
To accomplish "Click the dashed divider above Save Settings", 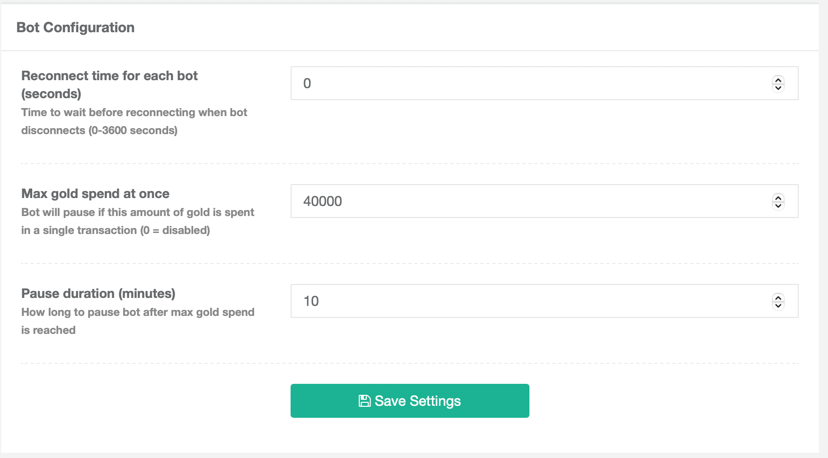I will point(410,363).
